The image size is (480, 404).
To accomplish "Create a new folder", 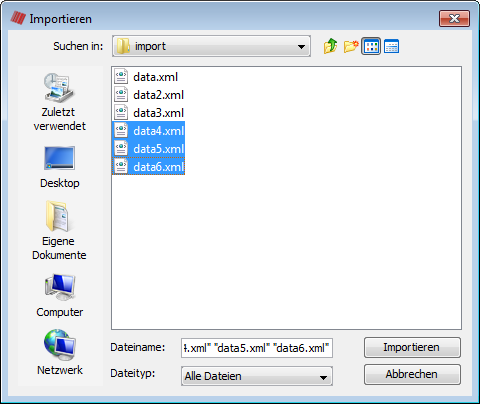I will [x=351, y=46].
